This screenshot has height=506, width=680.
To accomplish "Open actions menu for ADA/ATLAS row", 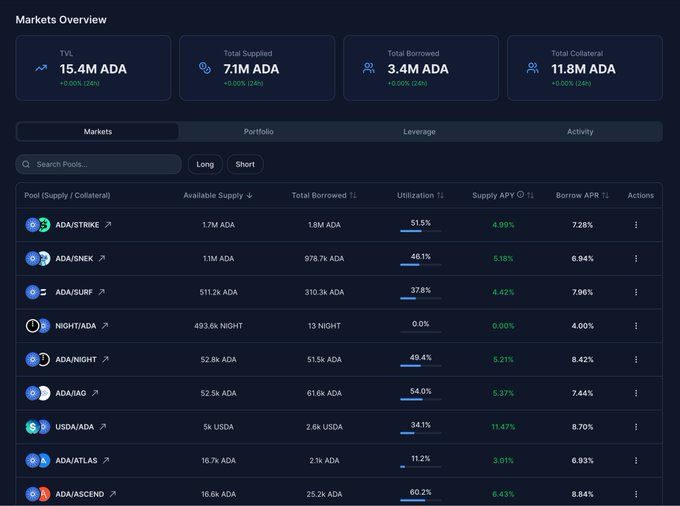I will (x=636, y=460).
